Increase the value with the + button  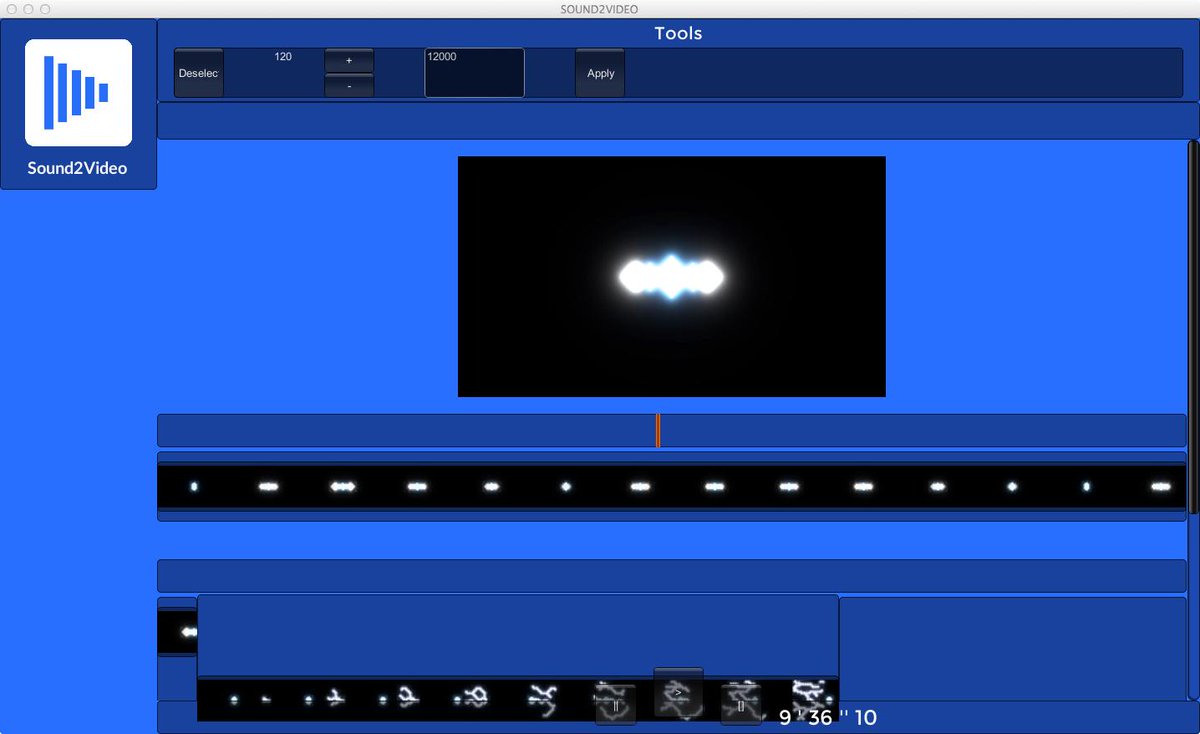[349, 60]
